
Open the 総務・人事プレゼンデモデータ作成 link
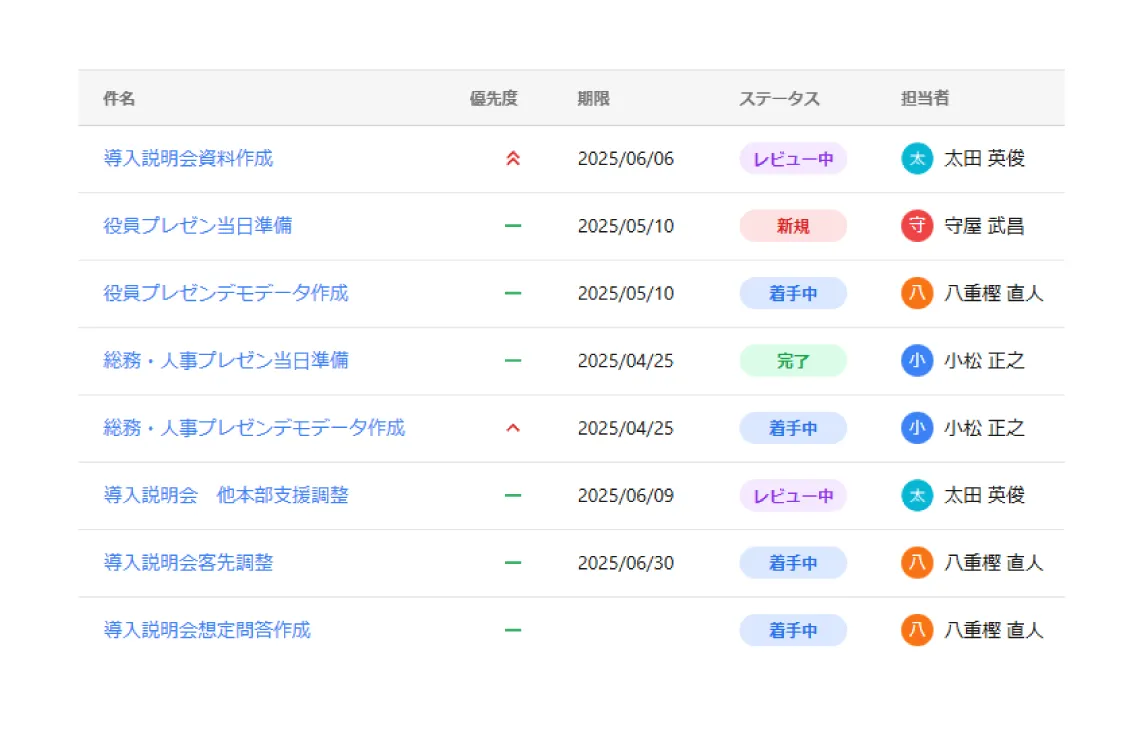coord(254,428)
